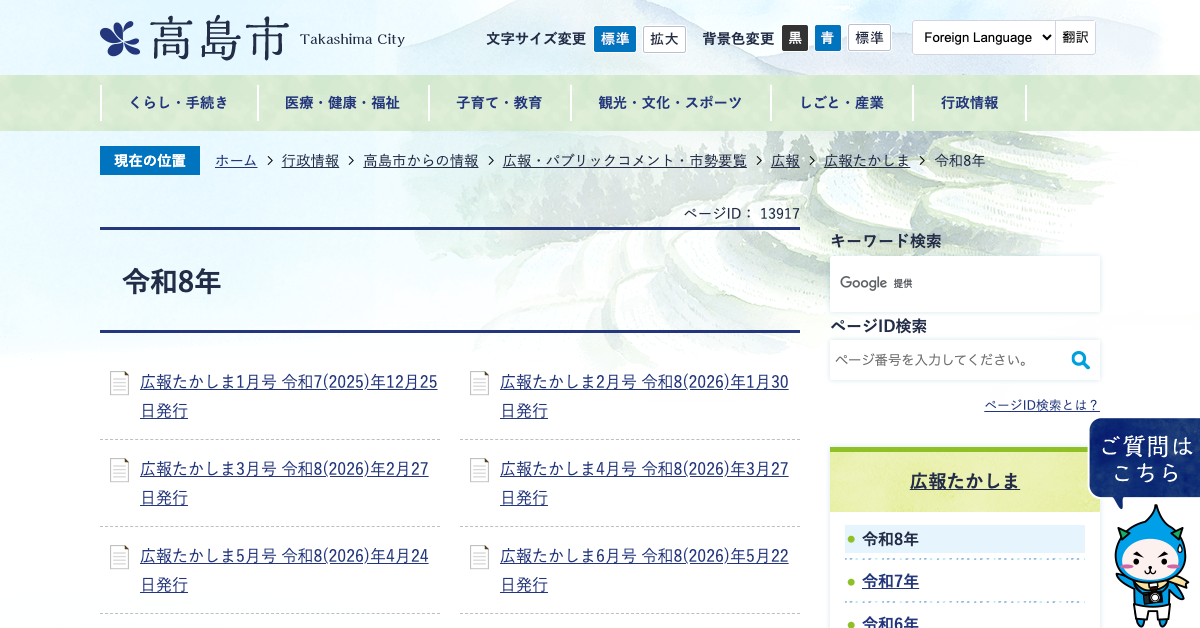The width and height of the screenshot is (1200, 628).
Task: Open 医療・健康・福祉 menu
Action: [x=343, y=103]
